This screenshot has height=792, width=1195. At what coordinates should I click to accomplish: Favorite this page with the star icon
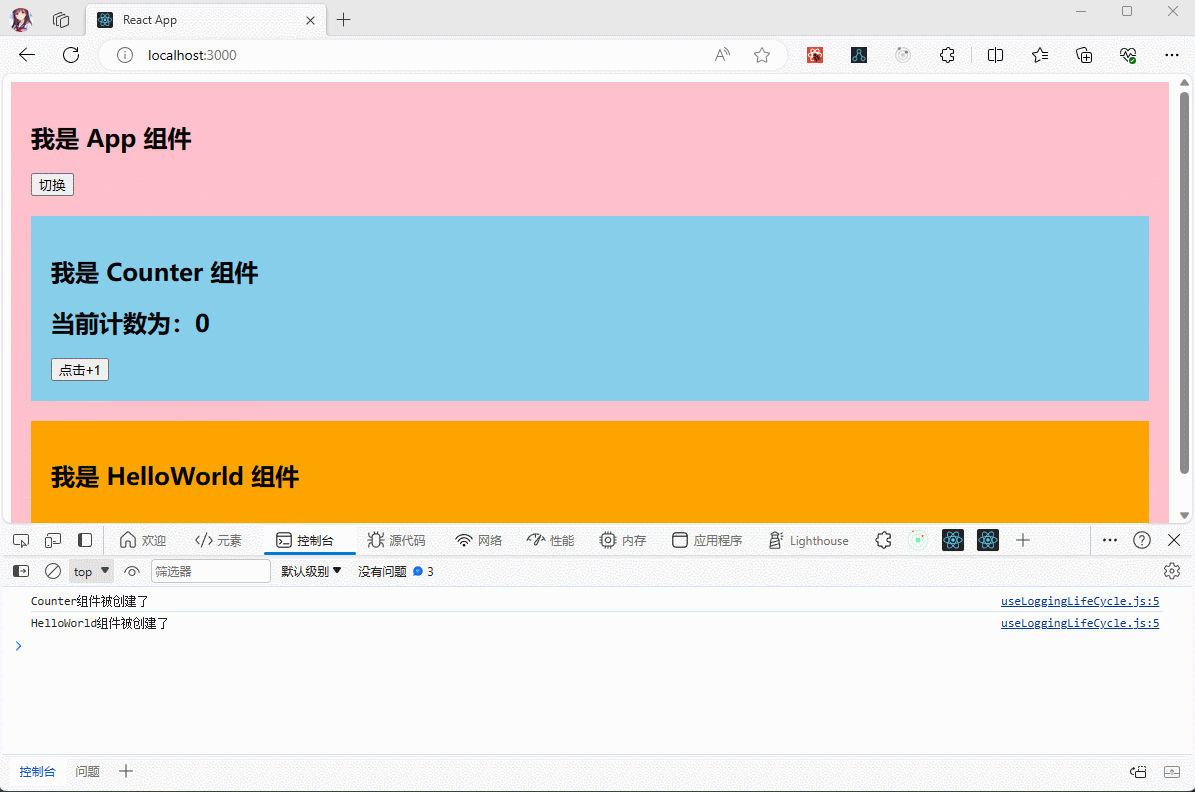762,55
